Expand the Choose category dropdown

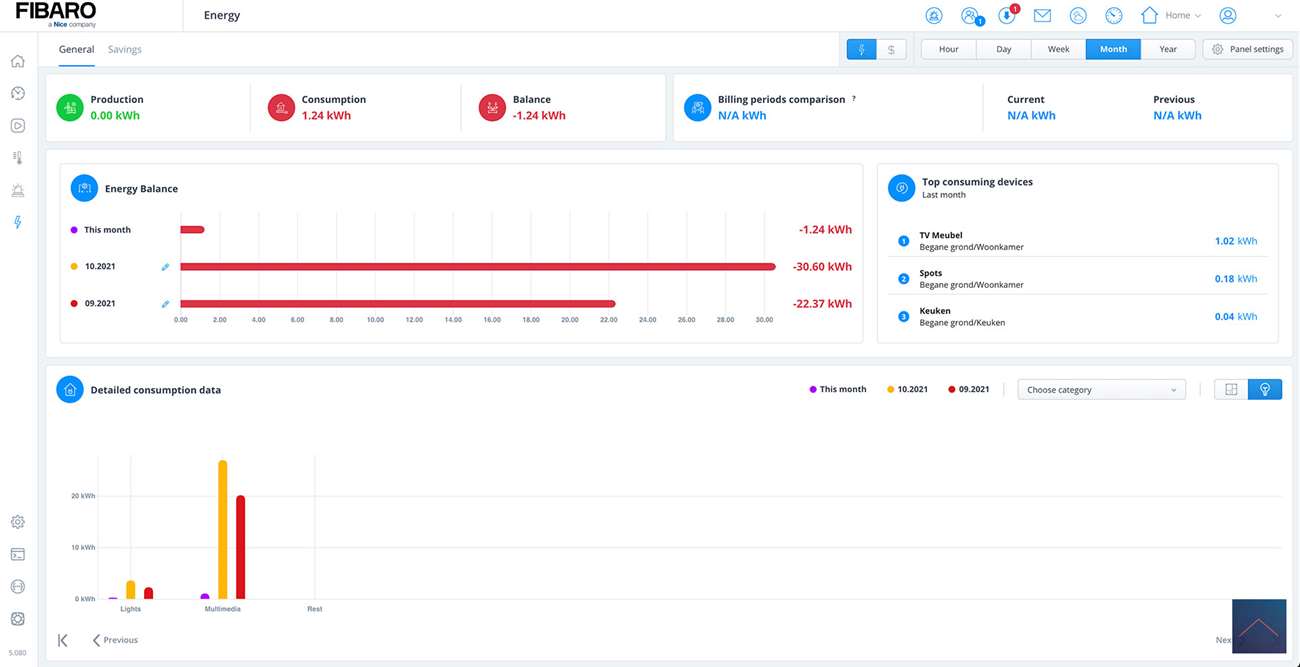[x=1101, y=390]
